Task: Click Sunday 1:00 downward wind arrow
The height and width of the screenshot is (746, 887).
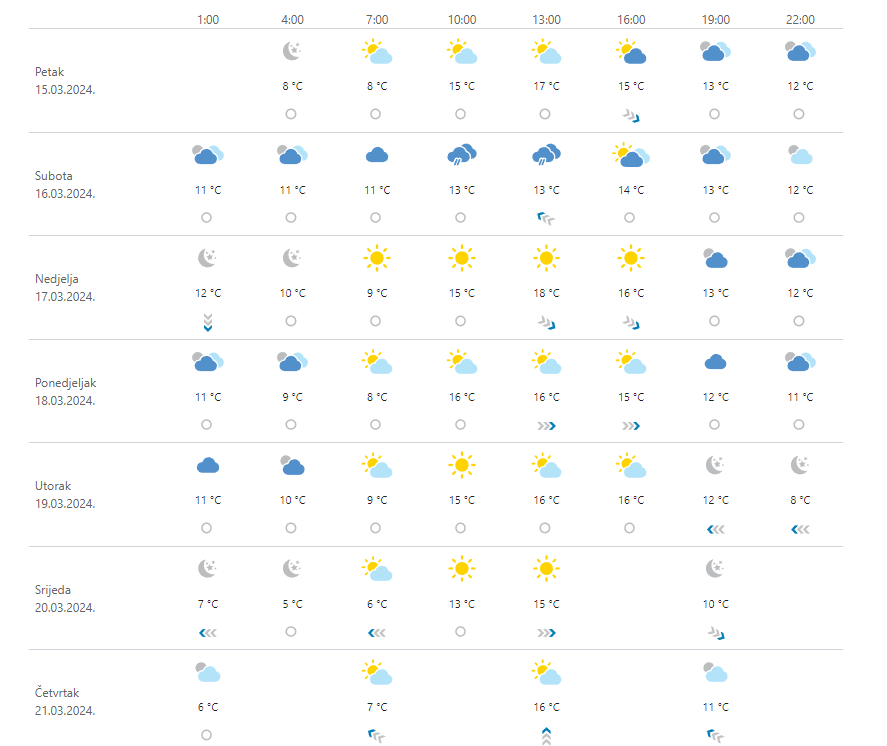Action: [207, 321]
